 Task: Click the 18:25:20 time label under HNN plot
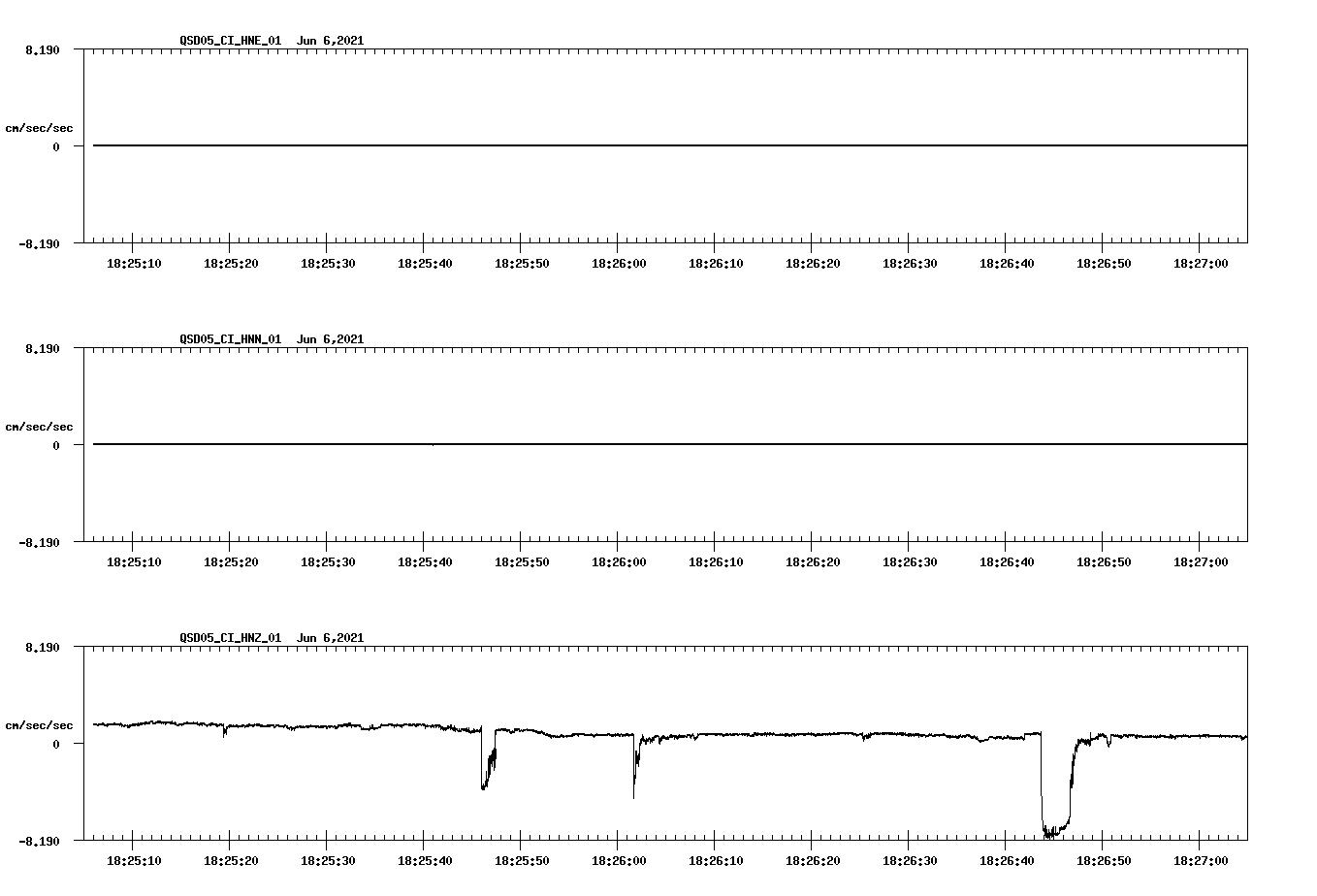(231, 561)
